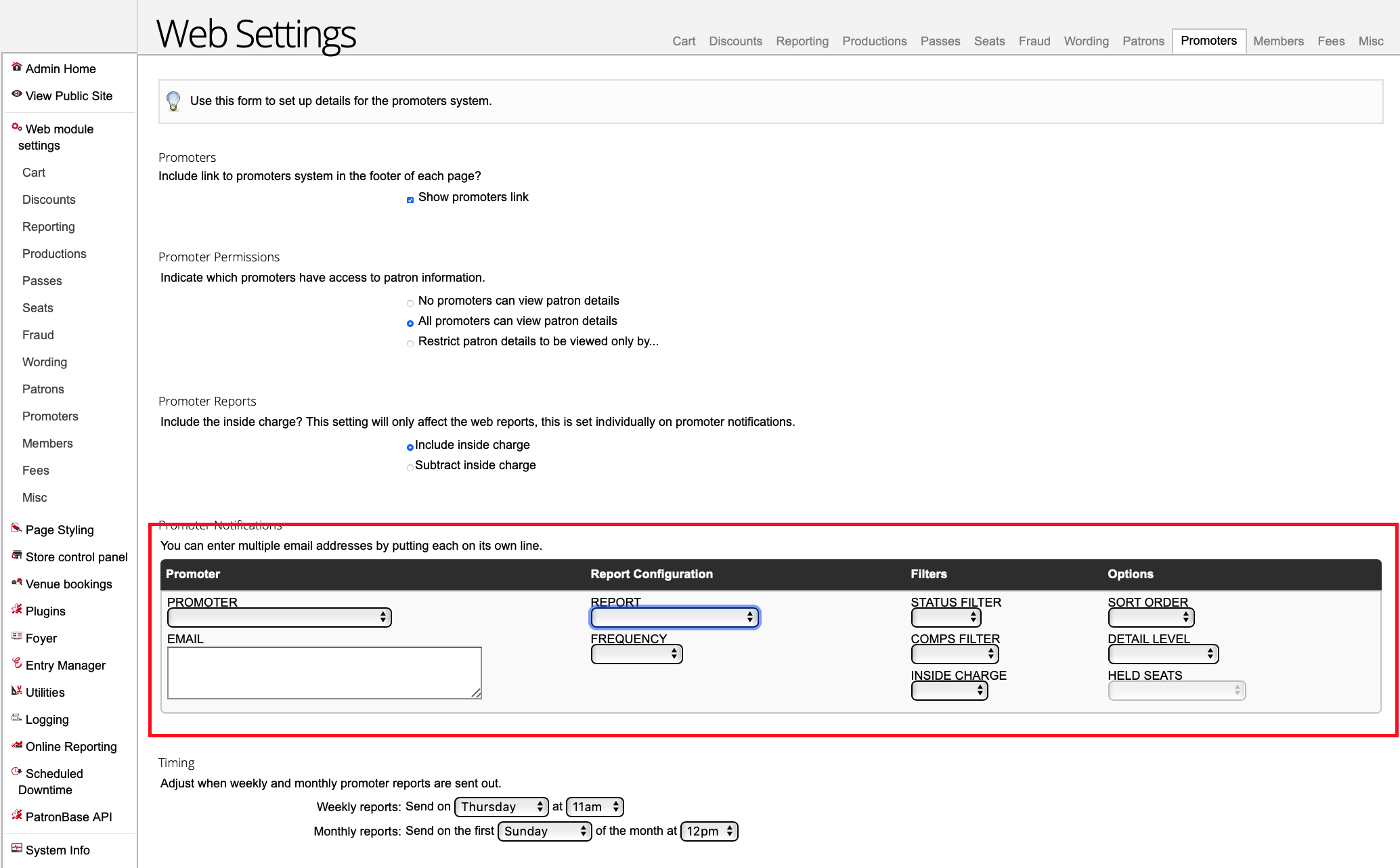1400x868 pixels.
Task: Open the STATUS FILTER dropdown
Action: [945, 617]
